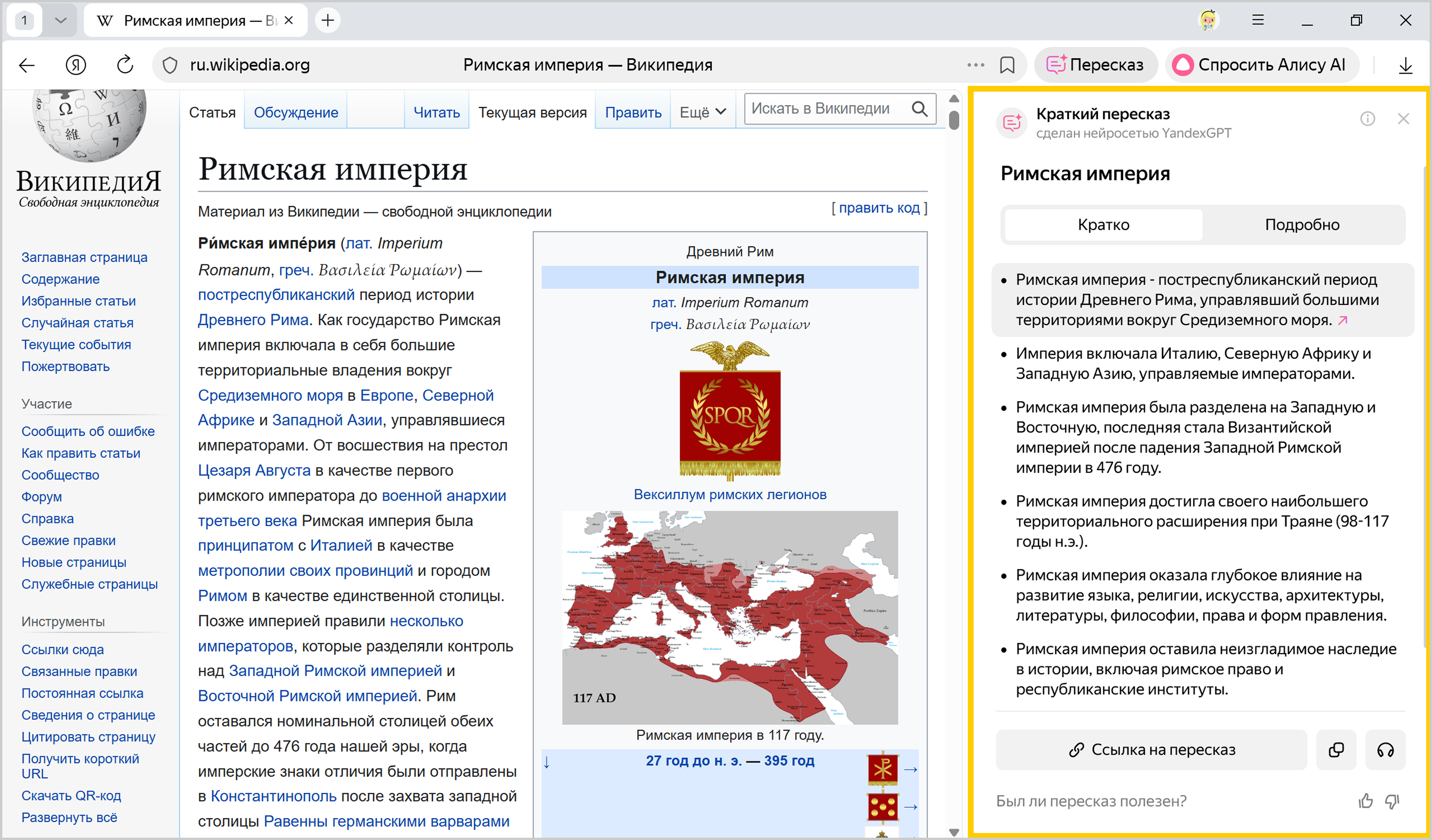Click the Ссылка на пересказ button
The image size is (1432, 840).
coord(1151,750)
